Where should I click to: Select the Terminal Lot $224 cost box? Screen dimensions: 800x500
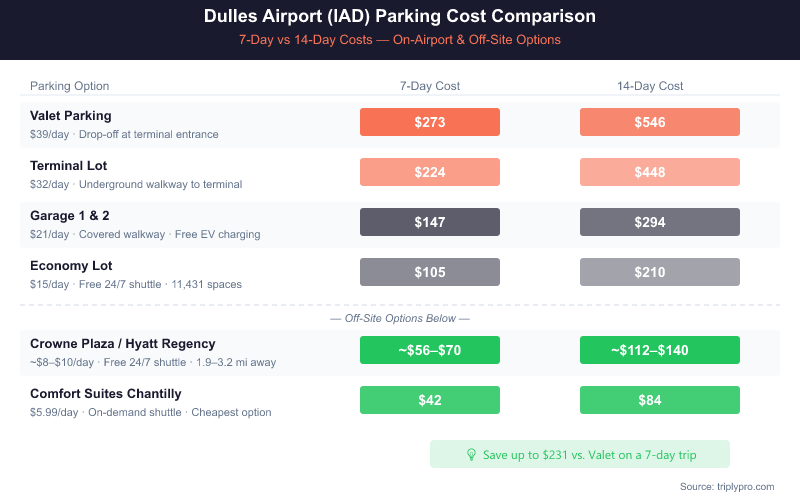(430, 172)
